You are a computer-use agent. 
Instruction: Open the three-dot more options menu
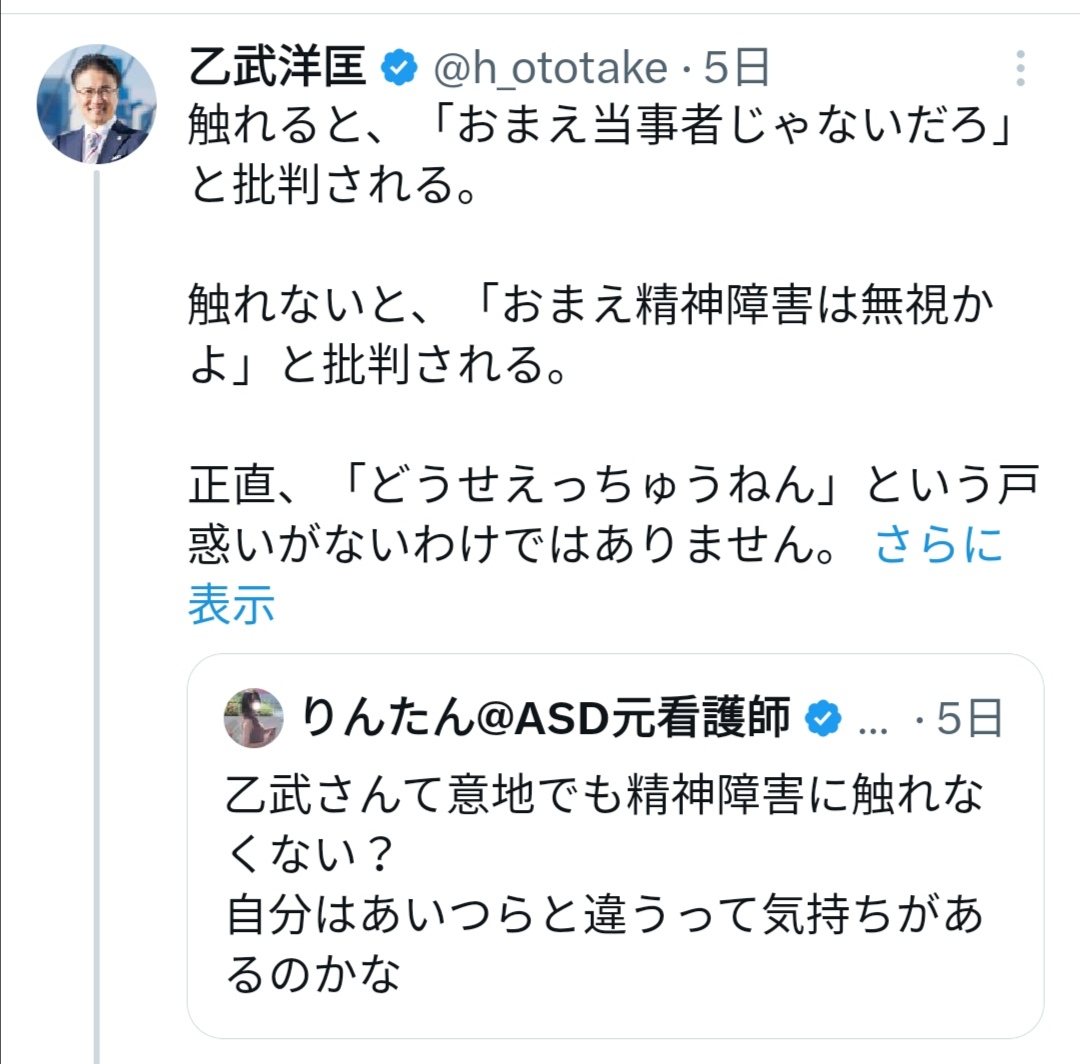click(1019, 68)
